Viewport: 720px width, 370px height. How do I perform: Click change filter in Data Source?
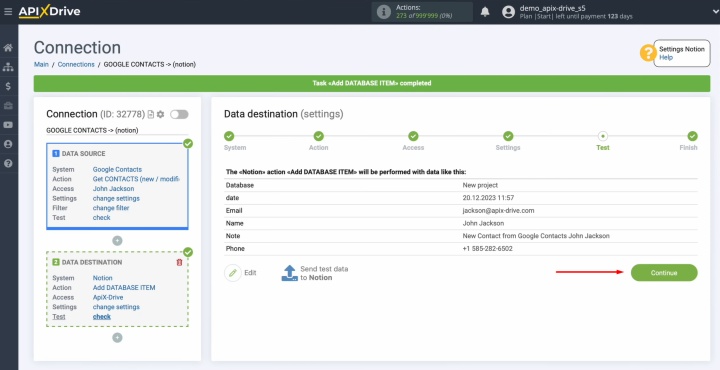tap(111, 208)
